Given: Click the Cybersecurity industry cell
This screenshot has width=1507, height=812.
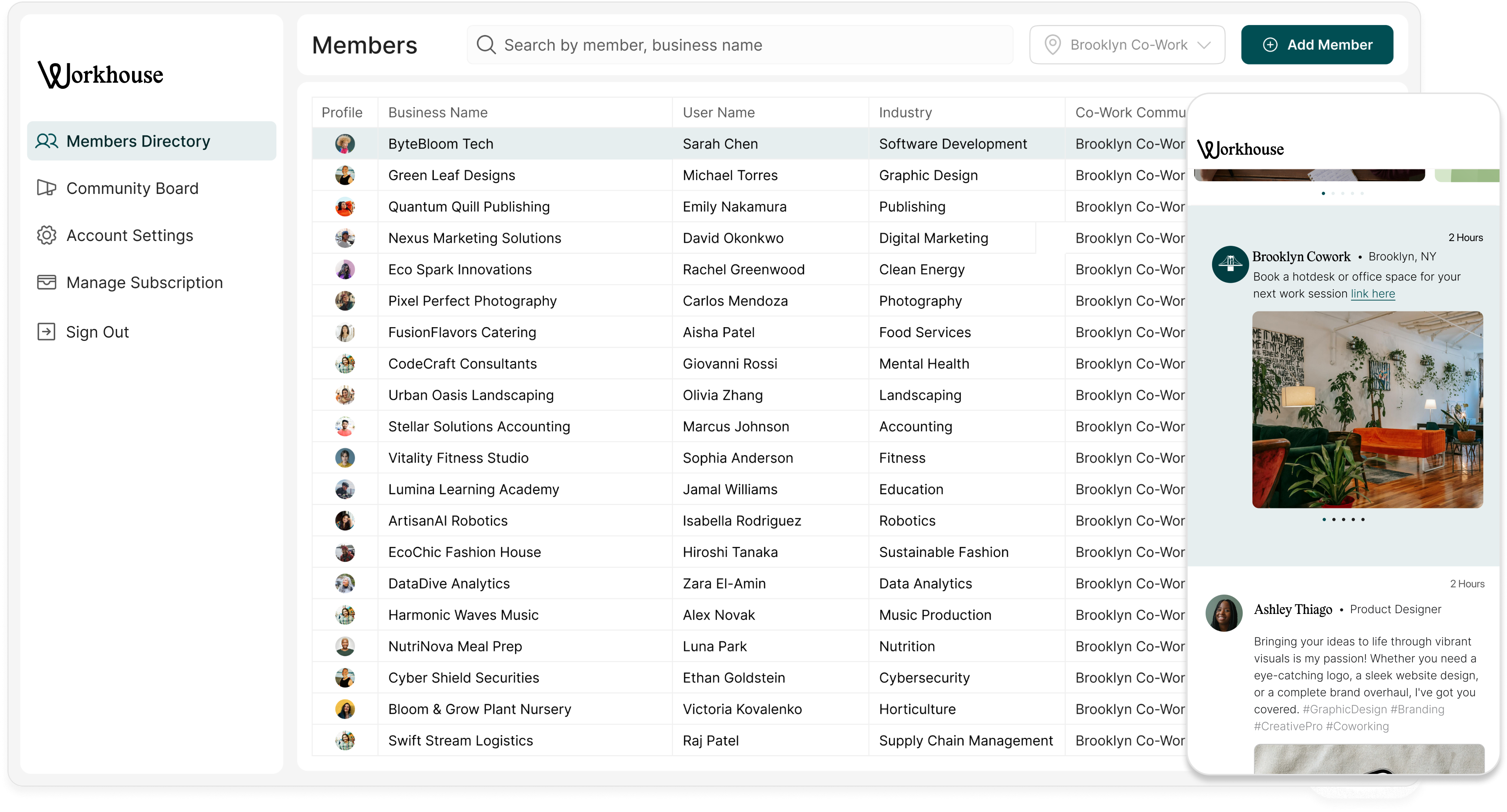Looking at the screenshot, I should click(x=966, y=677).
